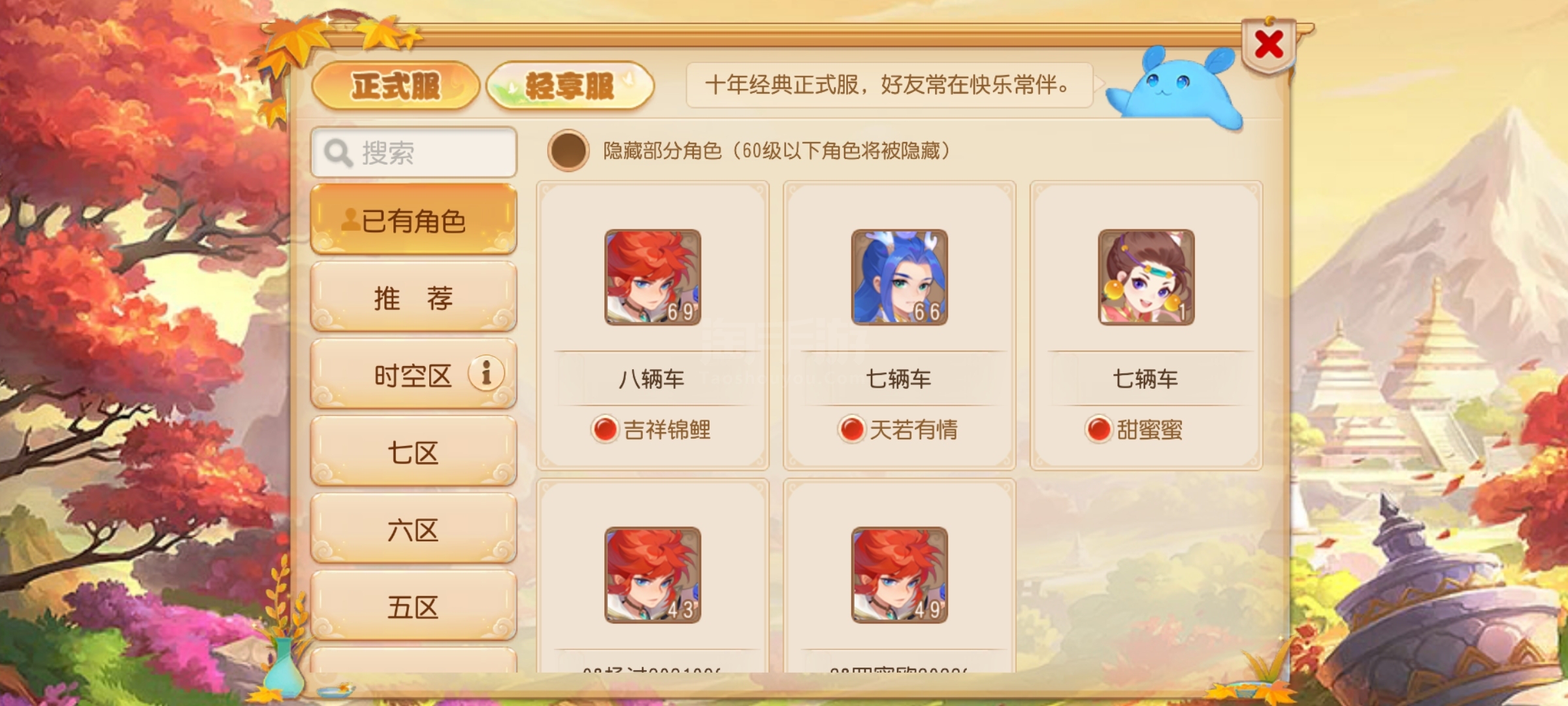Pick the level 49 red-haired character avatar
Screen dimensions: 1568x706
(x=900, y=575)
